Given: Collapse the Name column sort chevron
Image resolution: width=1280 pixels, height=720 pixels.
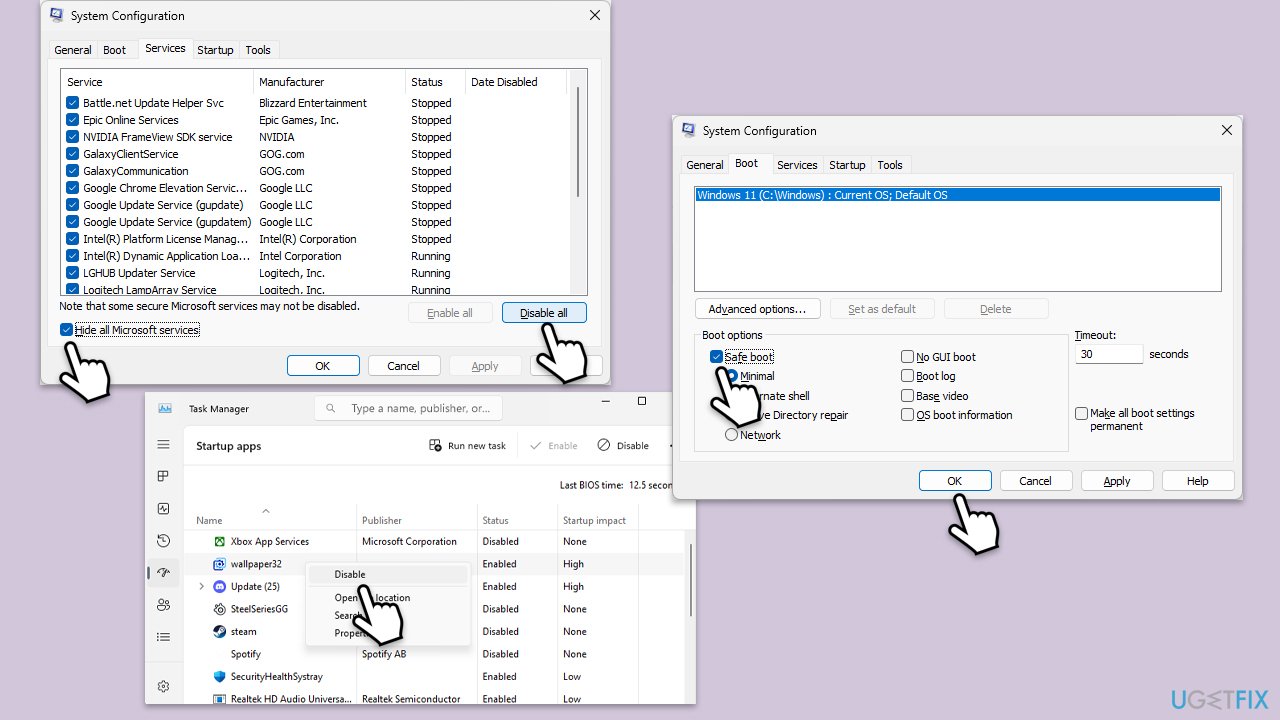Looking at the screenshot, I should coord(266,511).
